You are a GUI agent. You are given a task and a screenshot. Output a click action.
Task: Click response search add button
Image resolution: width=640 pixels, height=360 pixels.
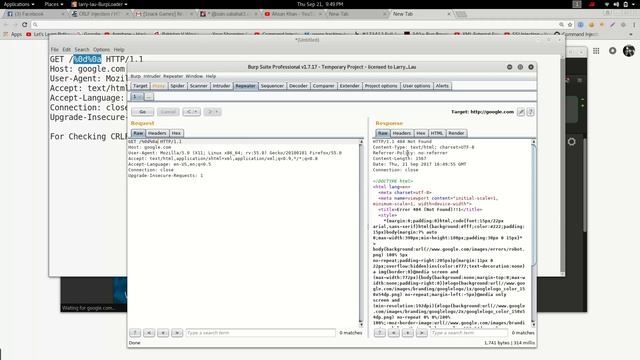coord(408,333)
